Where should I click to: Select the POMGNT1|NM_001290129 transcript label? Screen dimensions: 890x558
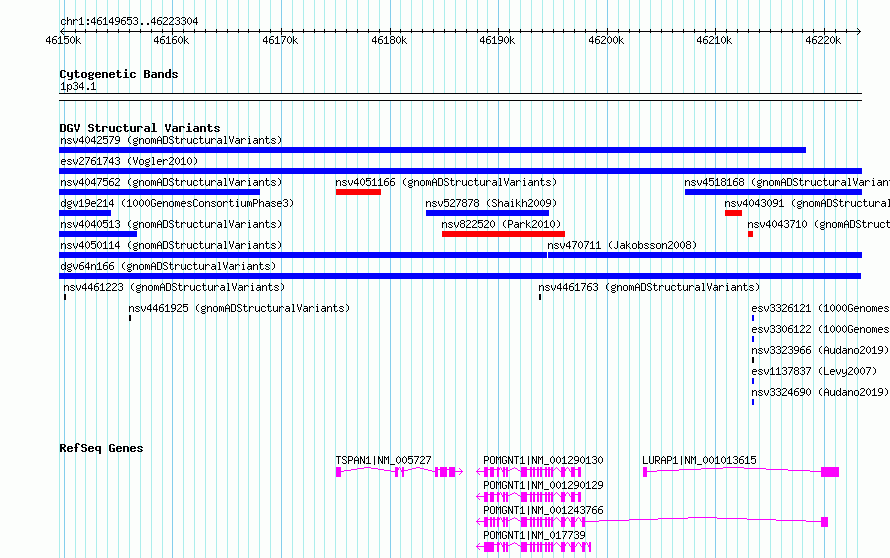pyautogui.click(x=543, y=485)
